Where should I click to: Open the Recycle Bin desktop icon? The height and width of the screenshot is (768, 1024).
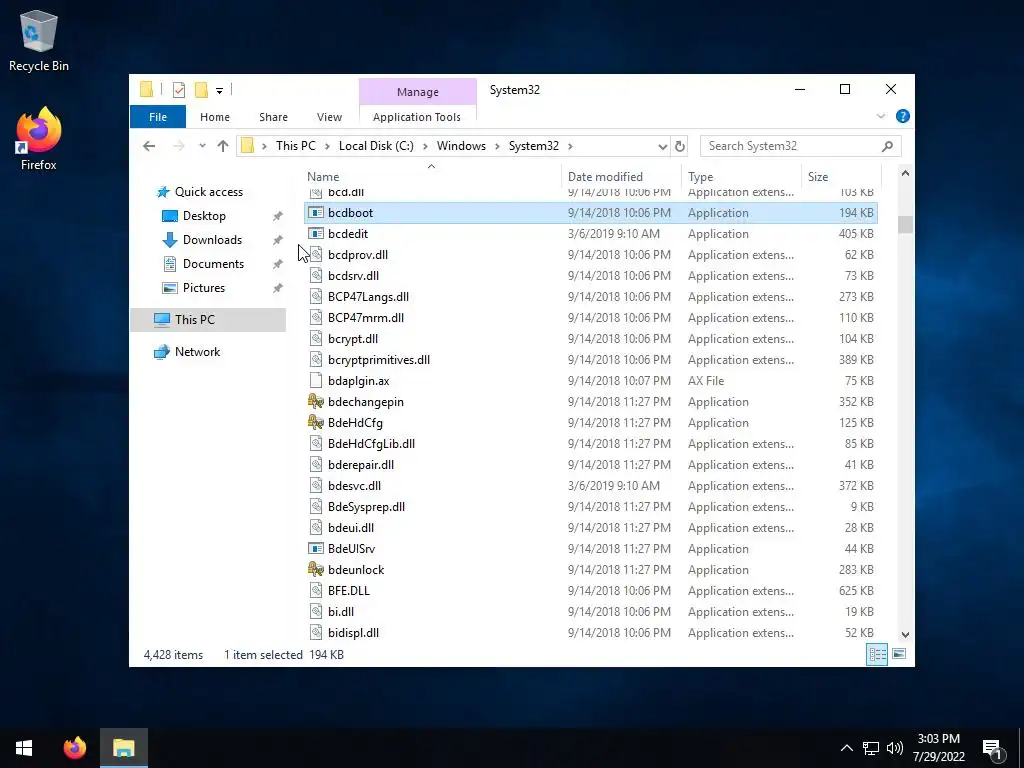tap(39, 40)
